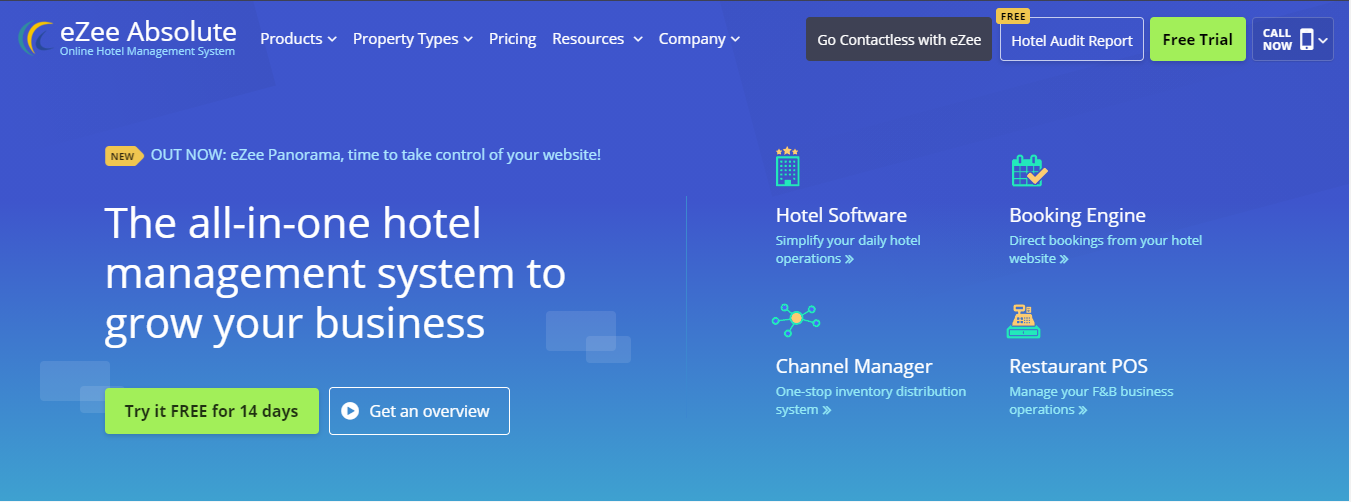This screenshot has height=502, width=1351.
Task: Click Go Contactless with eZee button
Action: tap(899, 40)
